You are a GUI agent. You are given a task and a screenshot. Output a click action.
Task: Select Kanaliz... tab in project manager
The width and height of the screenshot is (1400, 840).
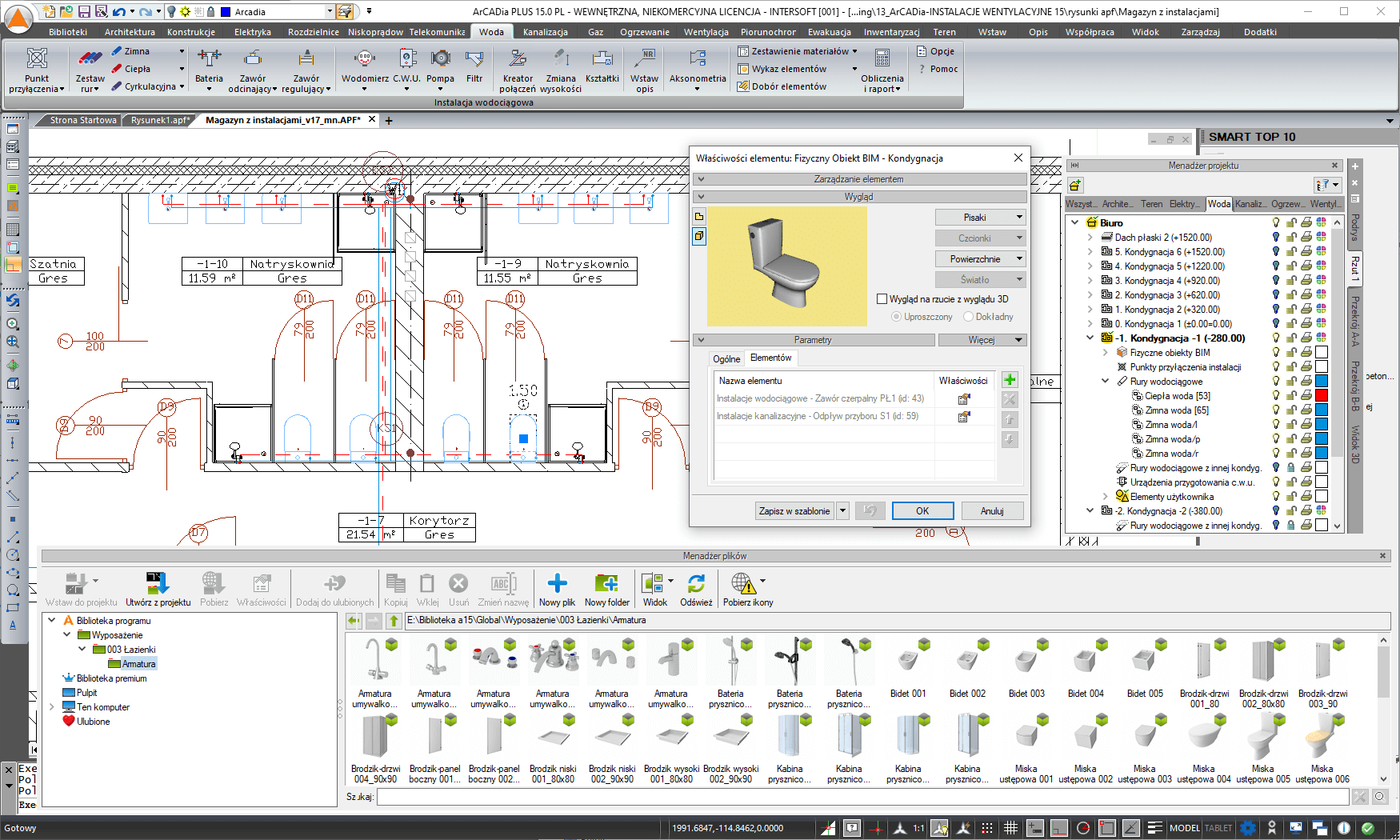click(1250, 204)
